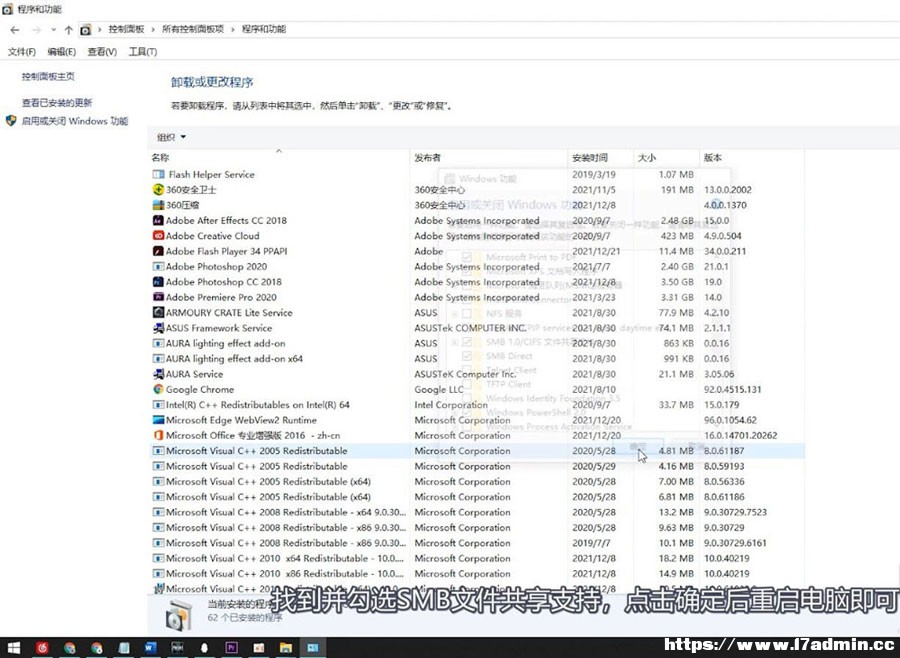900x658 pixels.
Task: Click the version cell 92.0.4515.131
Action: [x=732, y=389]
